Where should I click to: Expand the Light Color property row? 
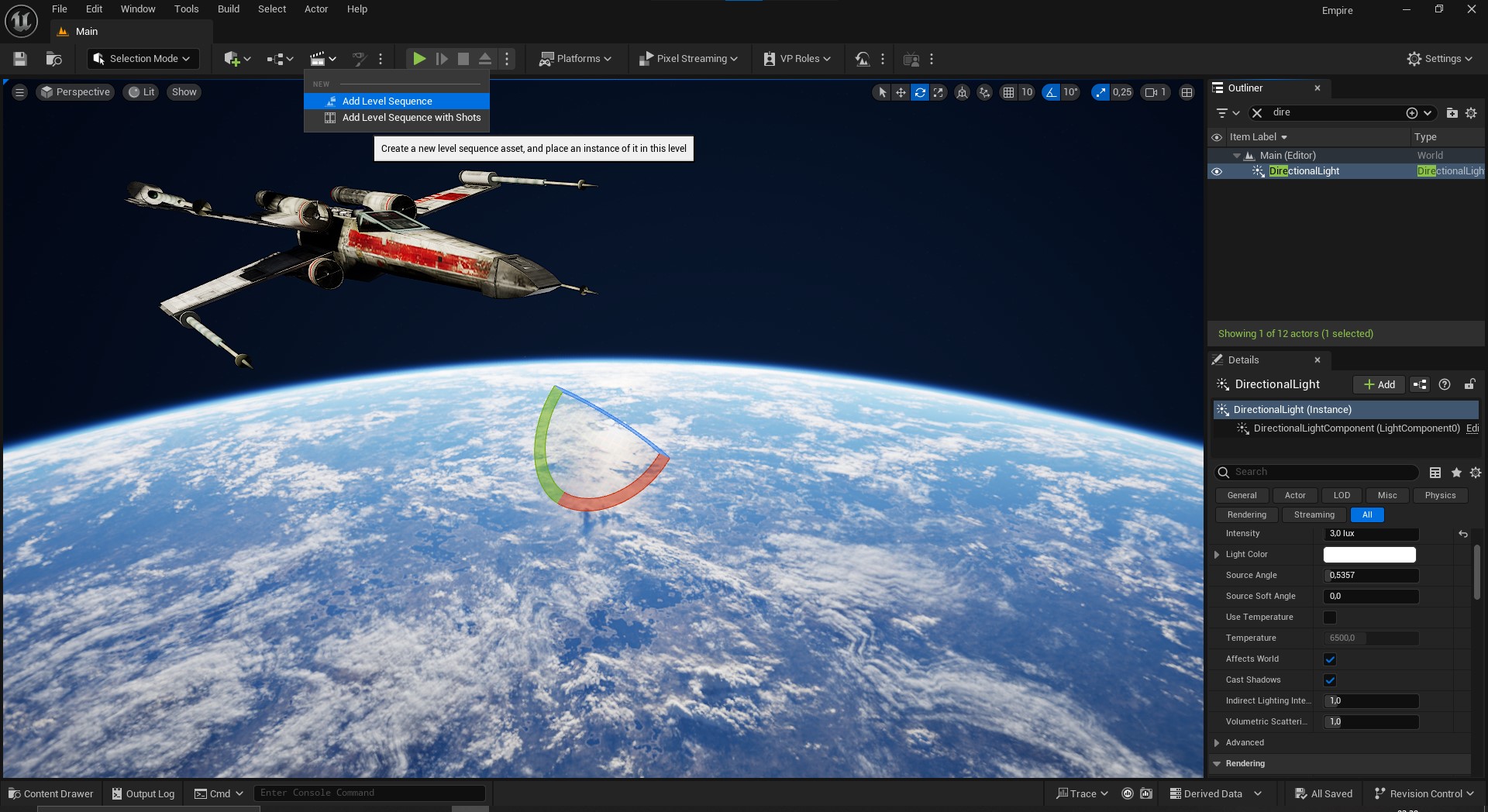[1217, 555]
